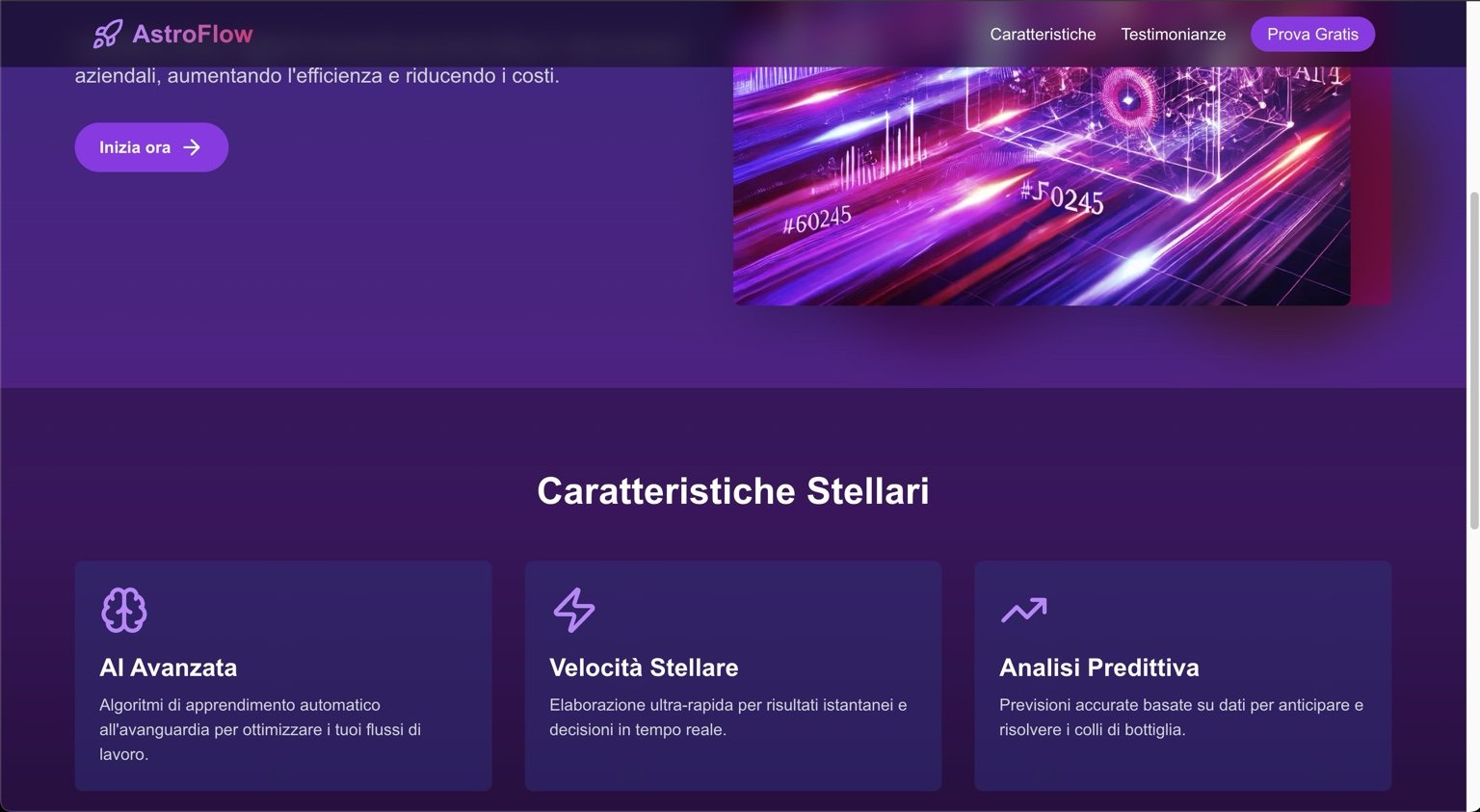Image resolution: width=1480 pixels, height=812 pixels.
Task: Click the AstroFlow rocket logo icon
Action: tap(107, 34)
